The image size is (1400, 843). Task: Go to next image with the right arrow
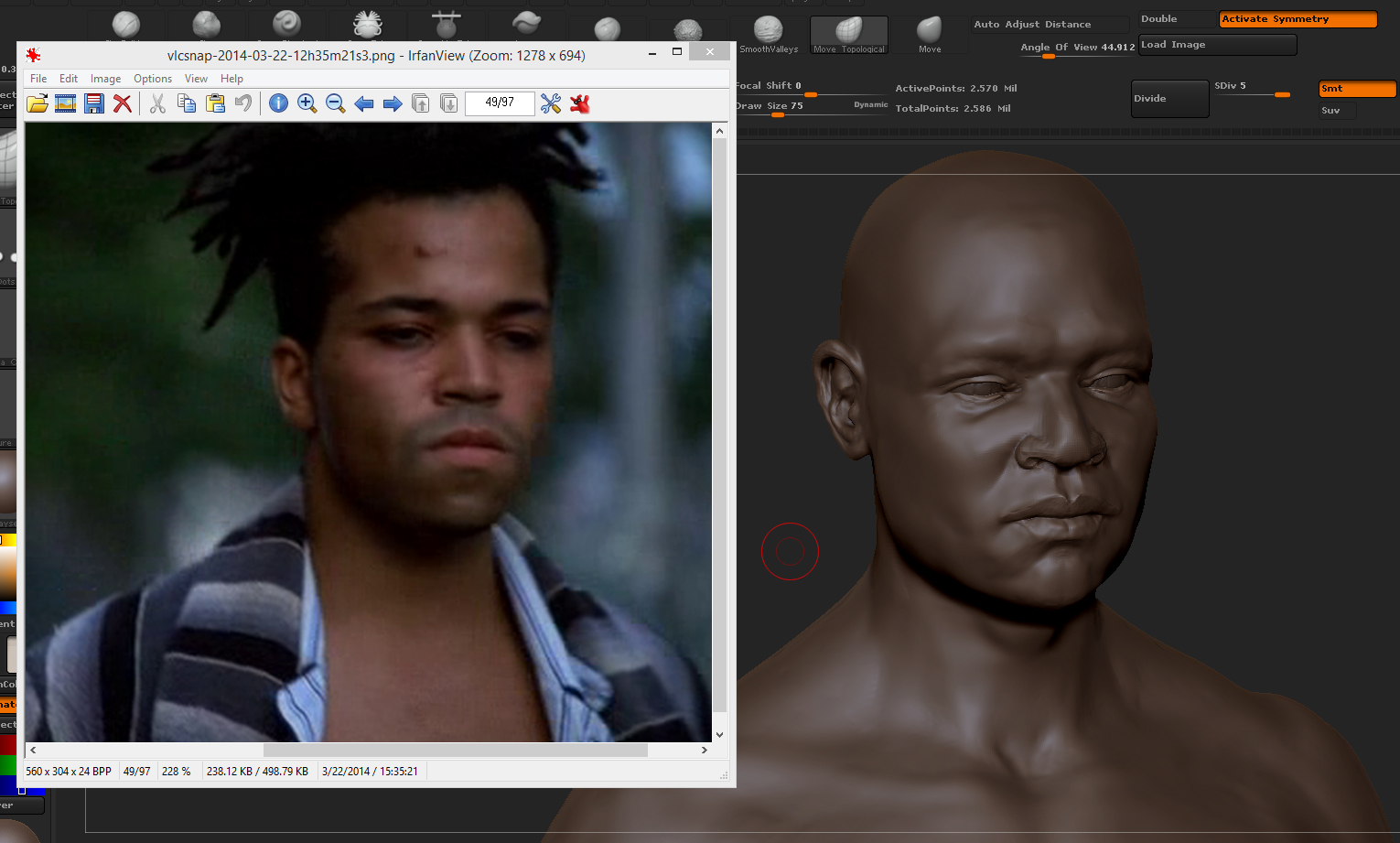pyautogui.click(x=393, y=103)
